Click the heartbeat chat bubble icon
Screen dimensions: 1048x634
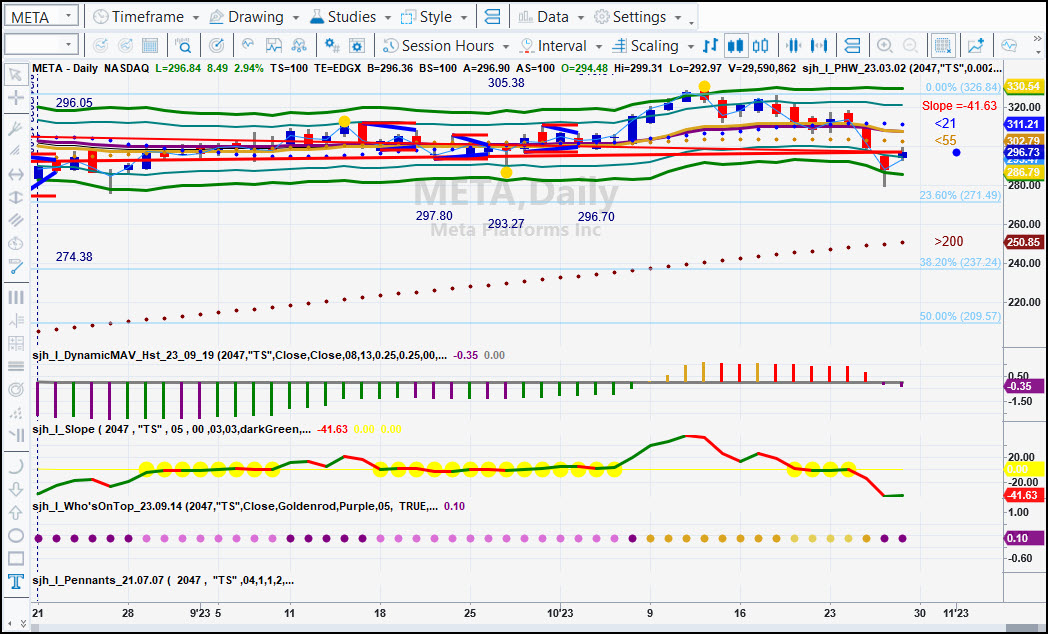(x=1009, y=45)
